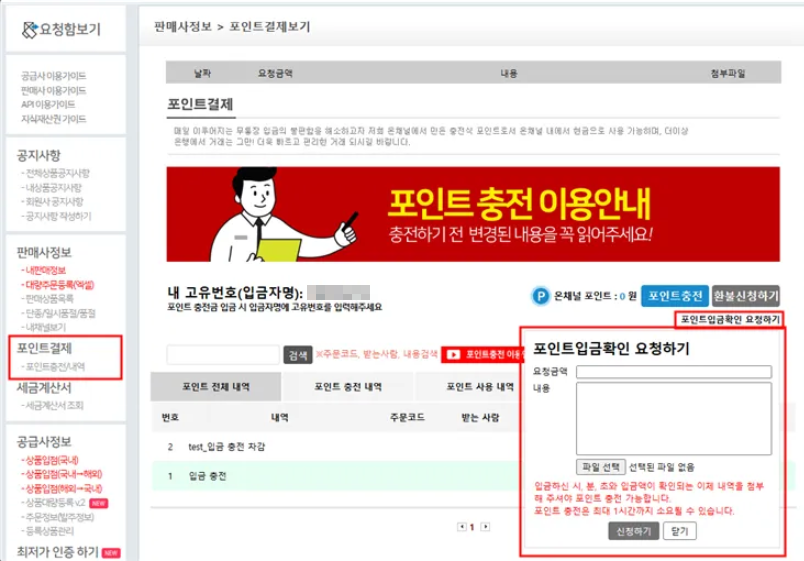This screenshot has height=561, width=804.
Task: Submit with the 신청하기 button
Action: 634,531
